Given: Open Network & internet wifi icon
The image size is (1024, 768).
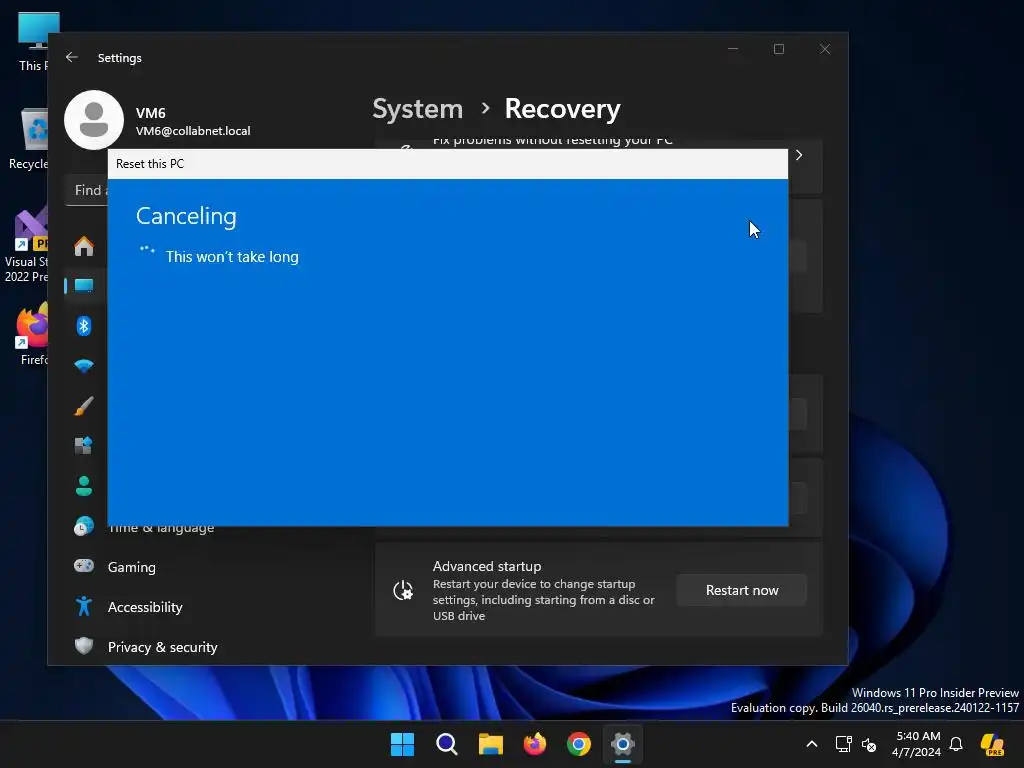Looking at the screenshot, I should tap(84, 366).
